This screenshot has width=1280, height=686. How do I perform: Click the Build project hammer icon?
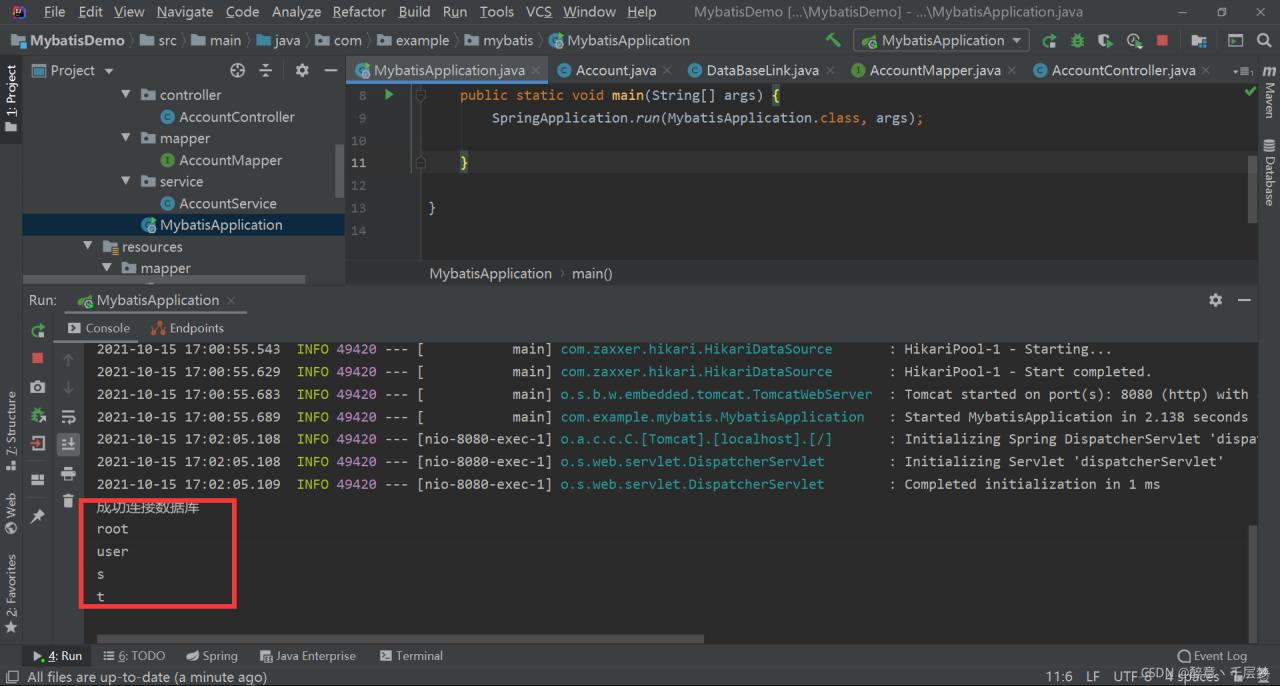tap(832, 41)
